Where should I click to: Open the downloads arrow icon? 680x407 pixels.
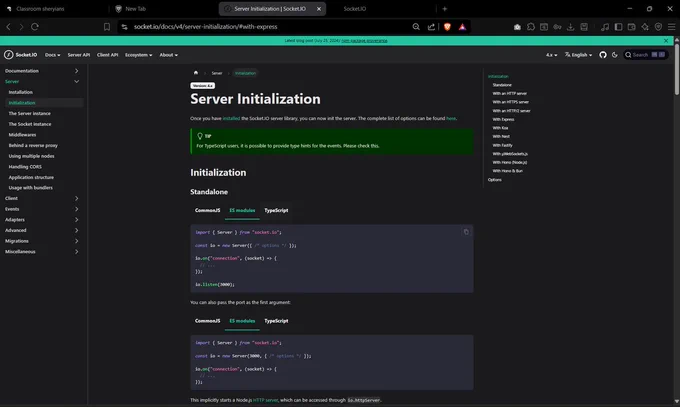click(571, 27)
